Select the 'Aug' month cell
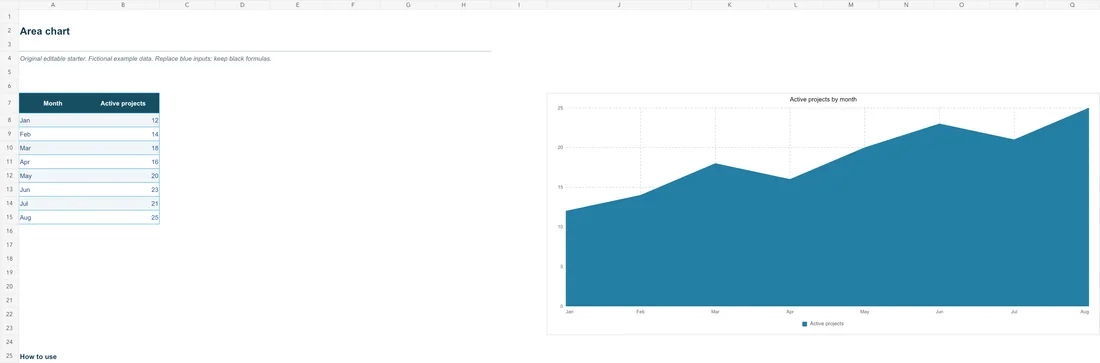Viewport: 1100px width, 363px height. 53,218
